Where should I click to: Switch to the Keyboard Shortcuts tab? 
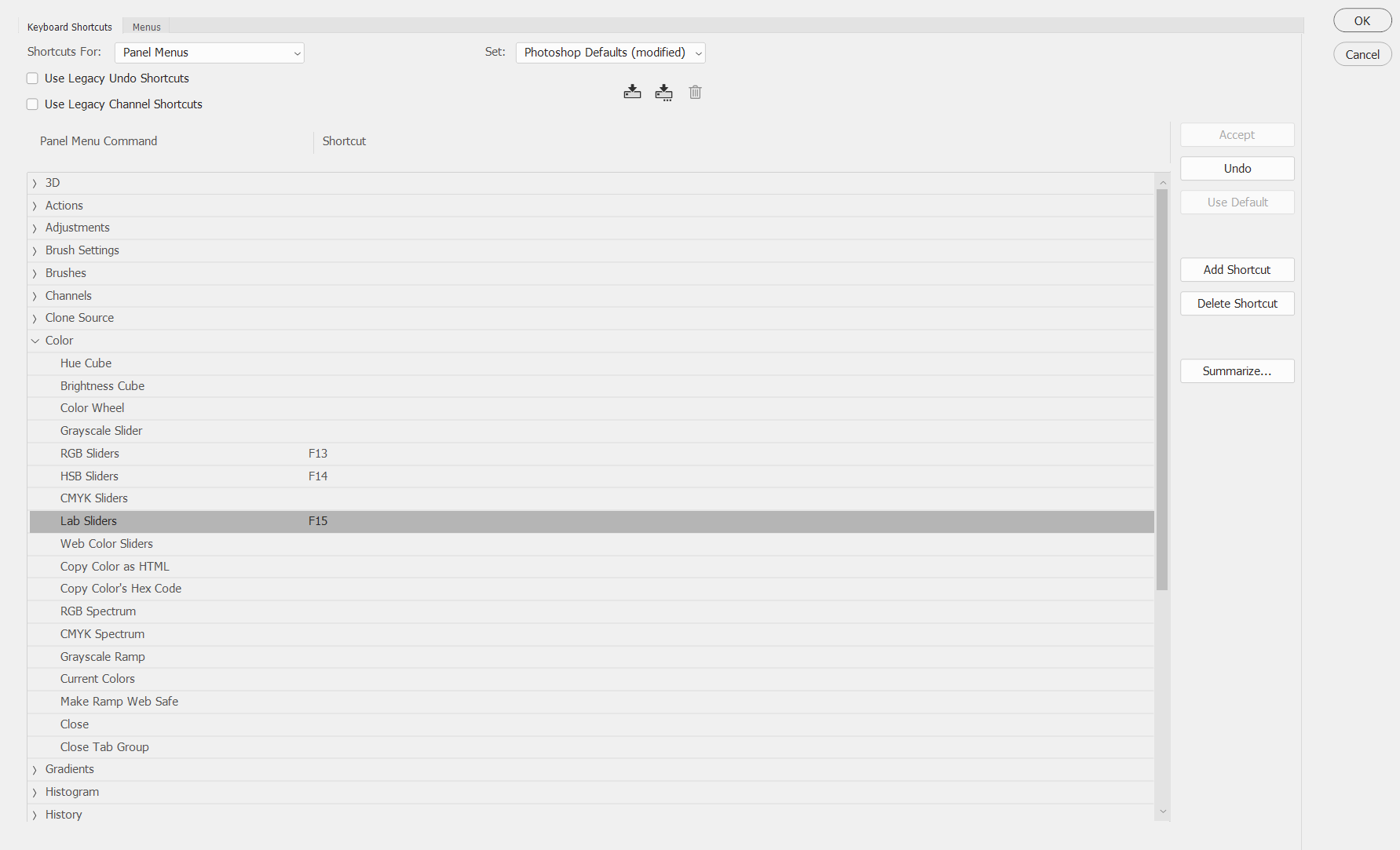(70, 27)
